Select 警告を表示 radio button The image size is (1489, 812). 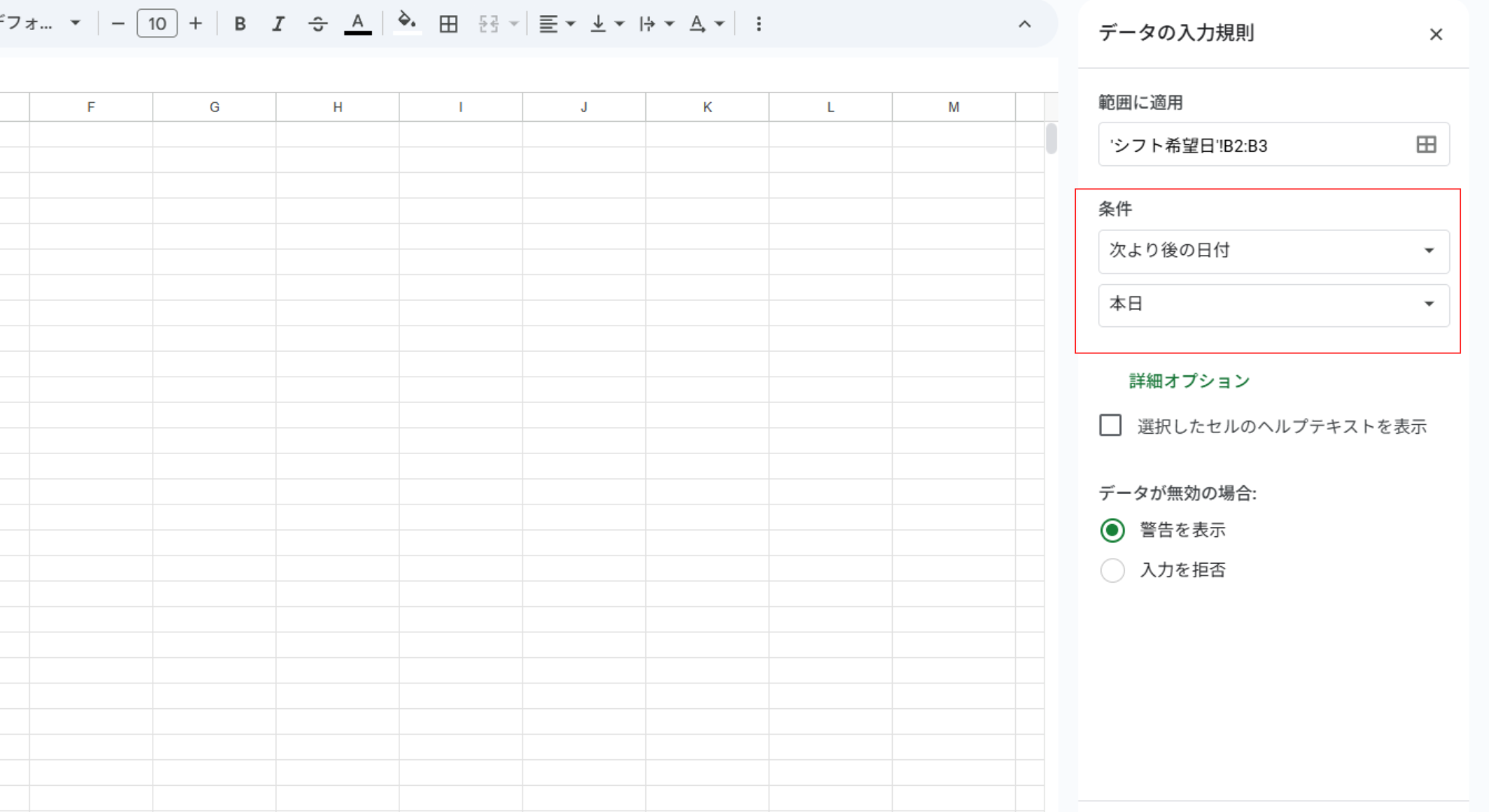tap(1112, 530)
